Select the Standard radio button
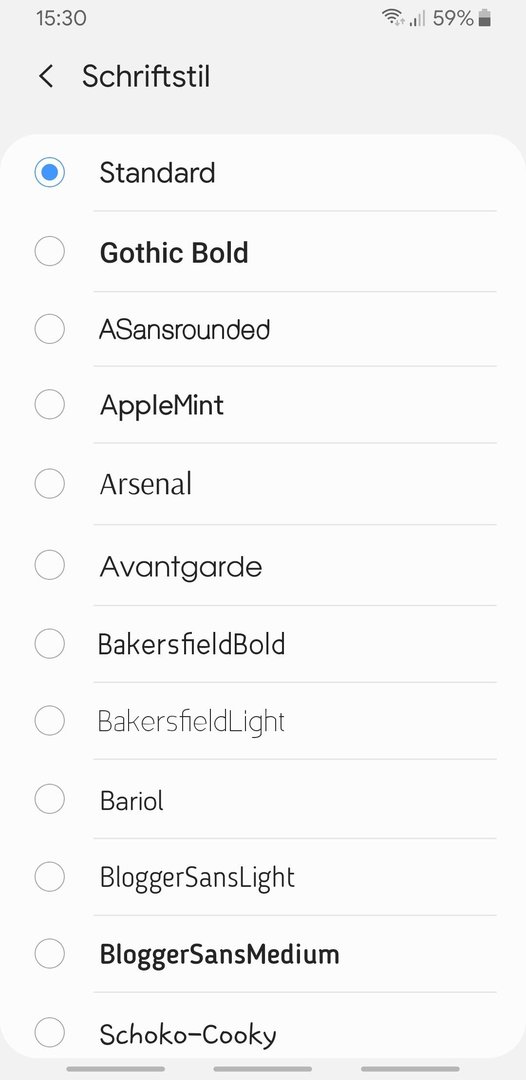Image resolution: width=526 pixels, height=1080 pixels. pyautogui.click(x=50, y=172)
